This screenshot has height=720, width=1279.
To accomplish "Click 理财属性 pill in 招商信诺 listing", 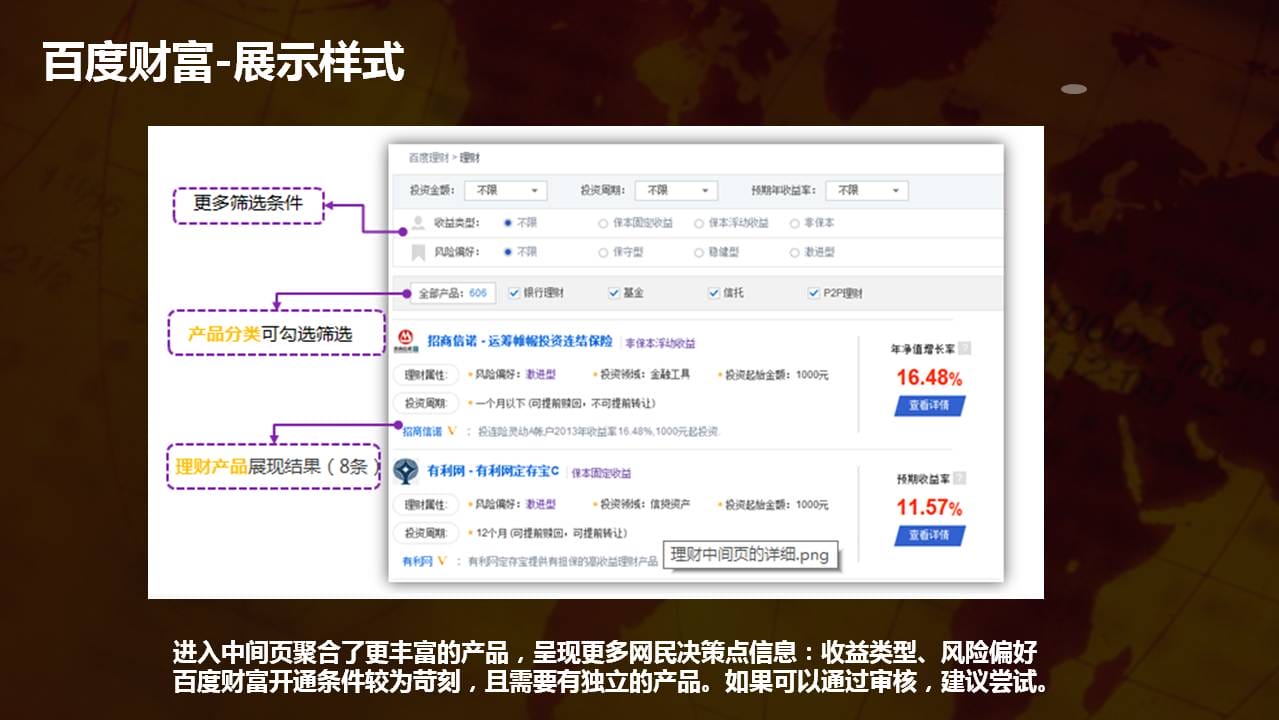I will (x=425, y=375).
